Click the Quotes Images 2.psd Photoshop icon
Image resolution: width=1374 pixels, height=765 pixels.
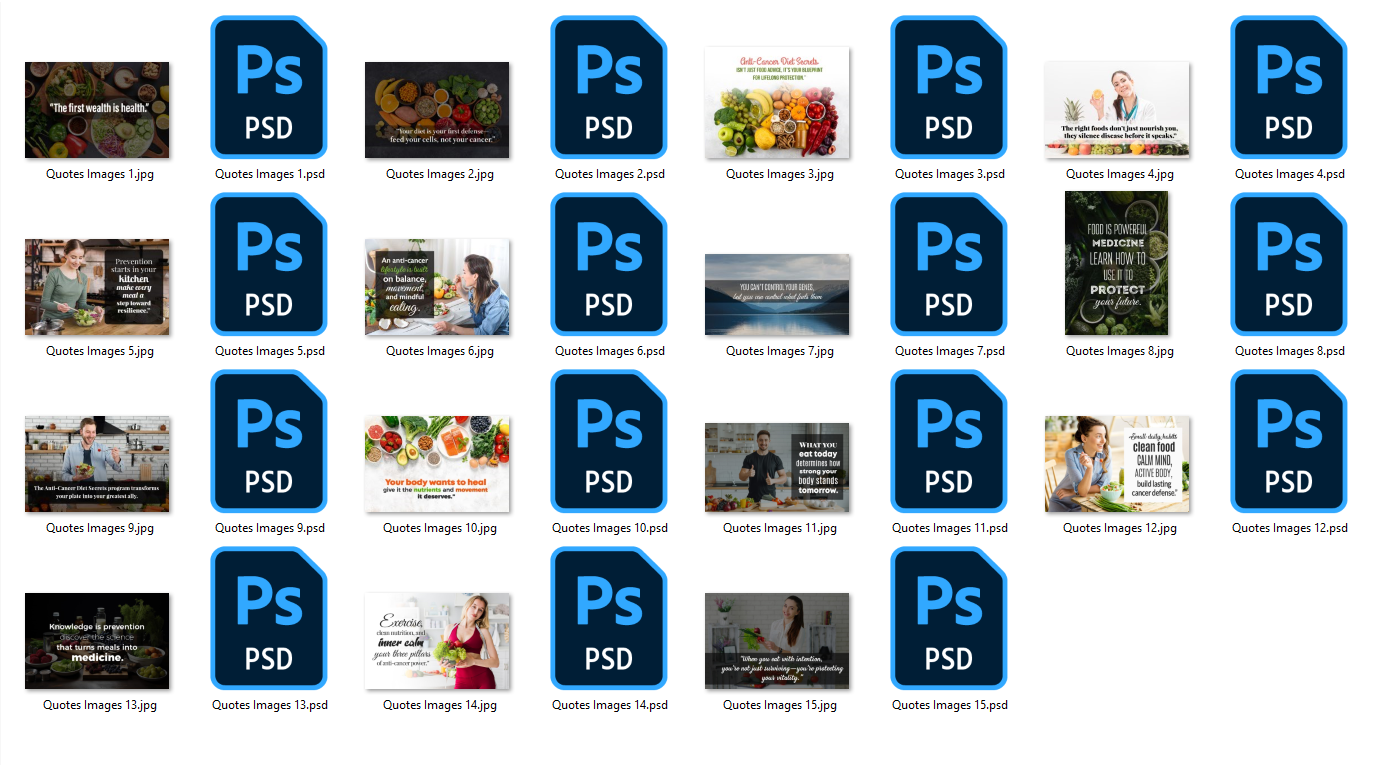click(x=609, y=87)
